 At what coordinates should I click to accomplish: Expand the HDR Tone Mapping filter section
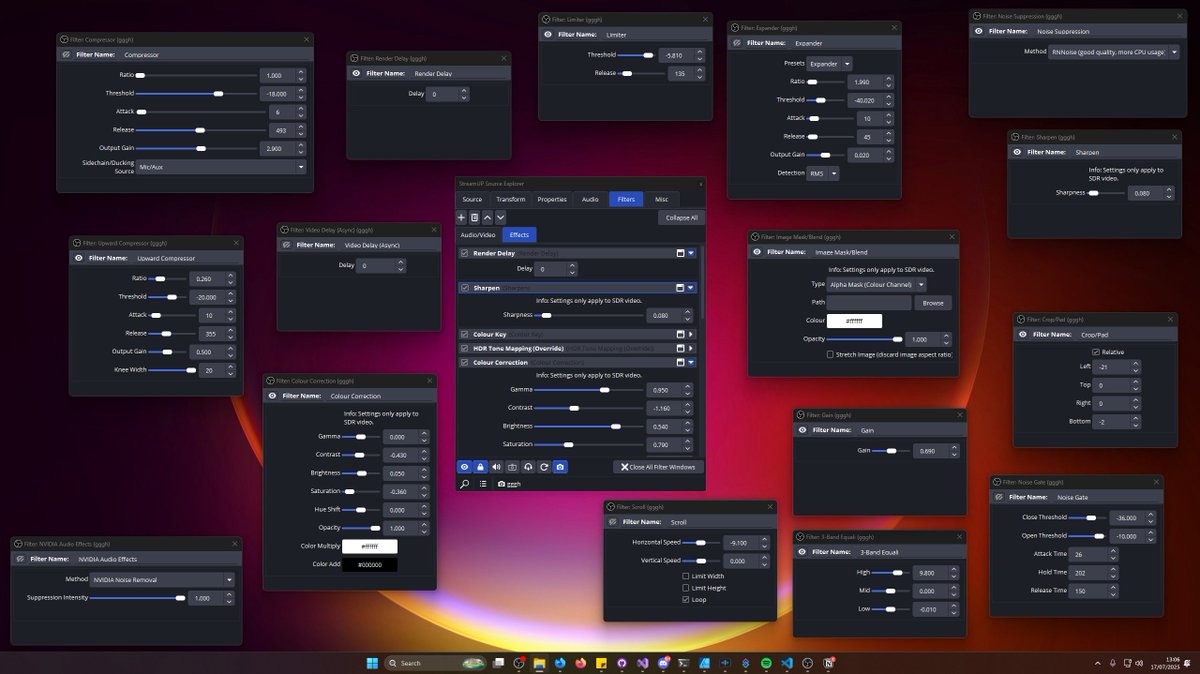pyautogui.click(x=691, y=348)
